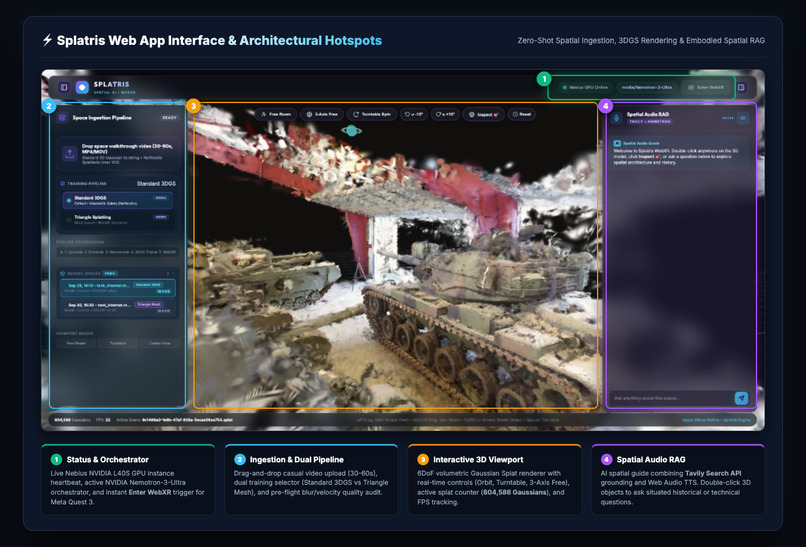Select Free Roam under Viewport Modes
The image size is (806, 547).
click(x=76, y=343)
